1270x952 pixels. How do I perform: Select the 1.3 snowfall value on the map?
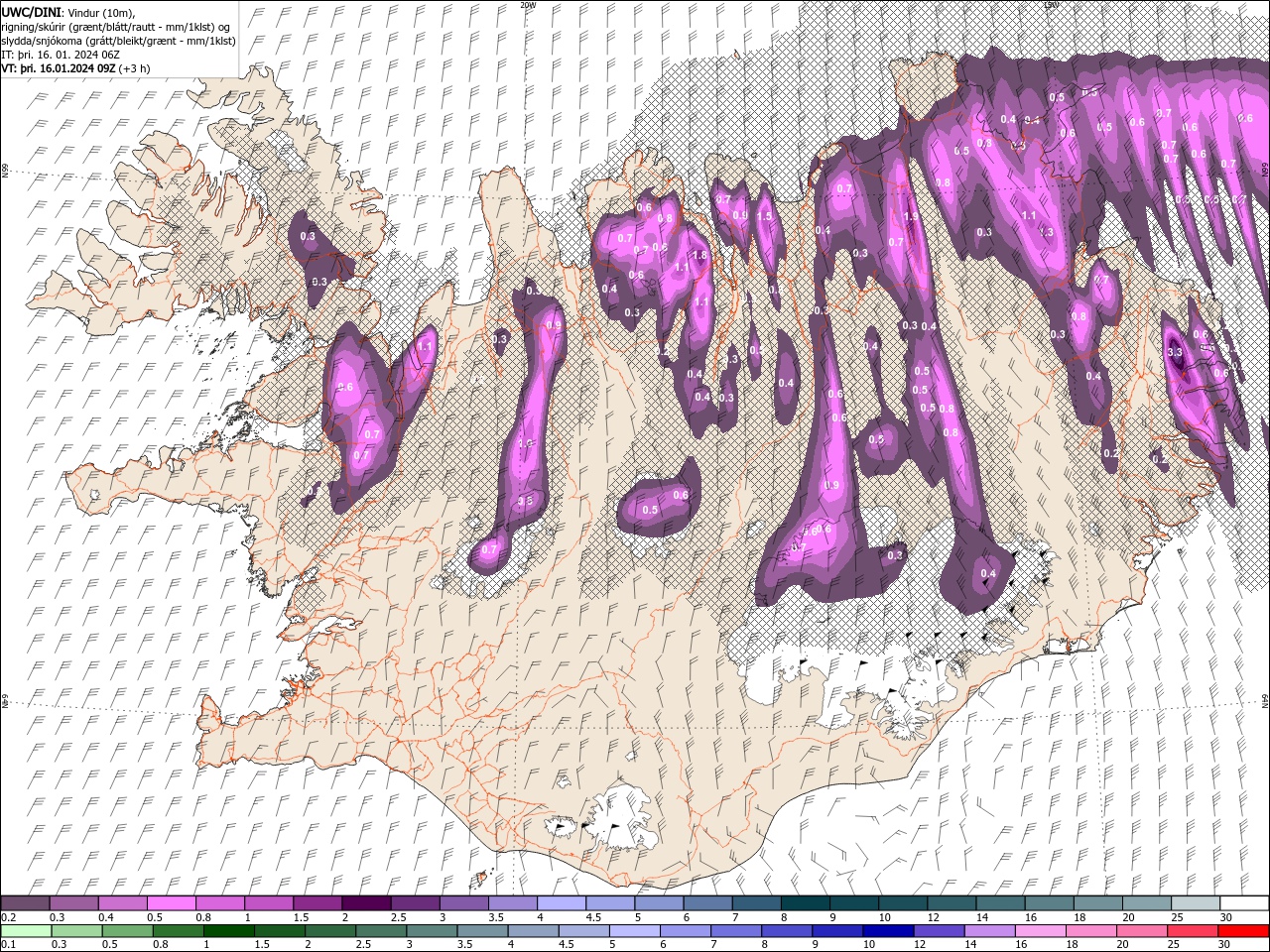click(1047, 232)
